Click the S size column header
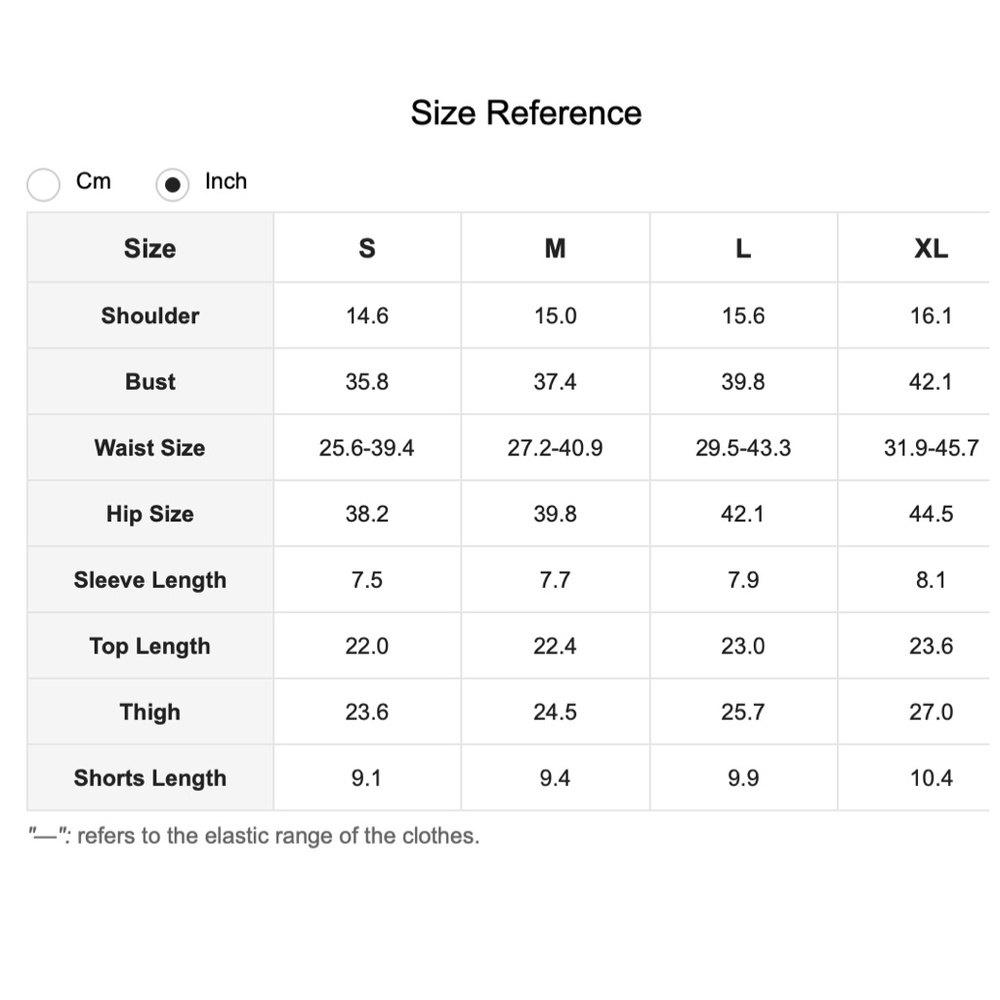Screen dimensions: 1000x1000 coord(366,249)
